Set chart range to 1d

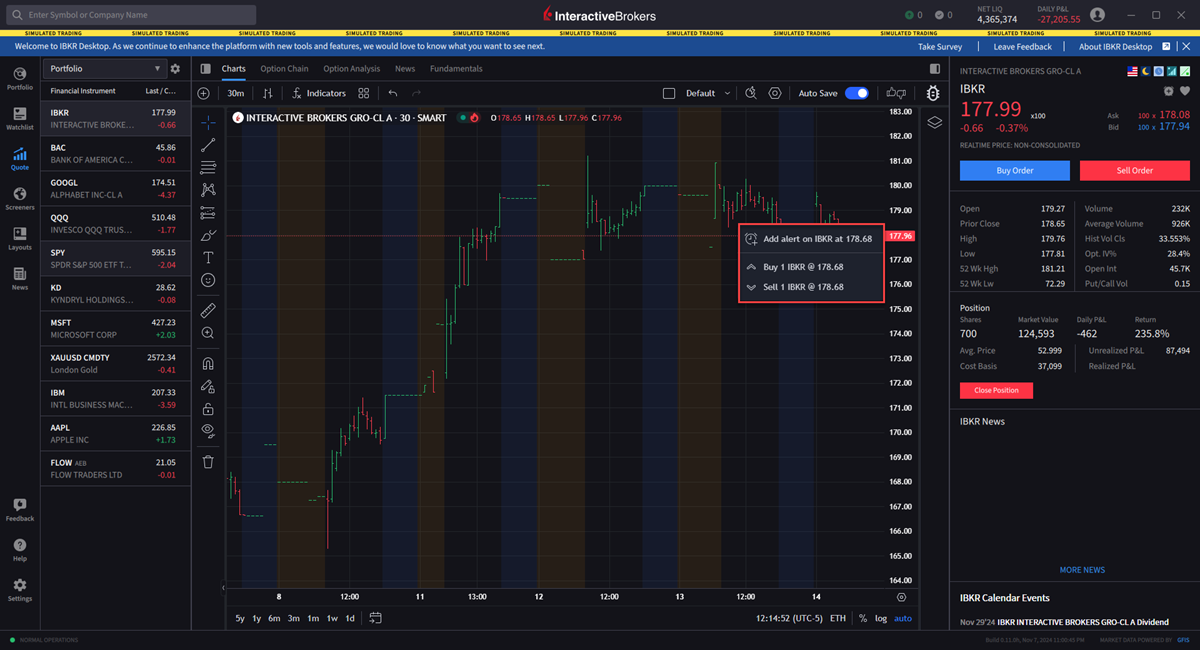point(350,618)
